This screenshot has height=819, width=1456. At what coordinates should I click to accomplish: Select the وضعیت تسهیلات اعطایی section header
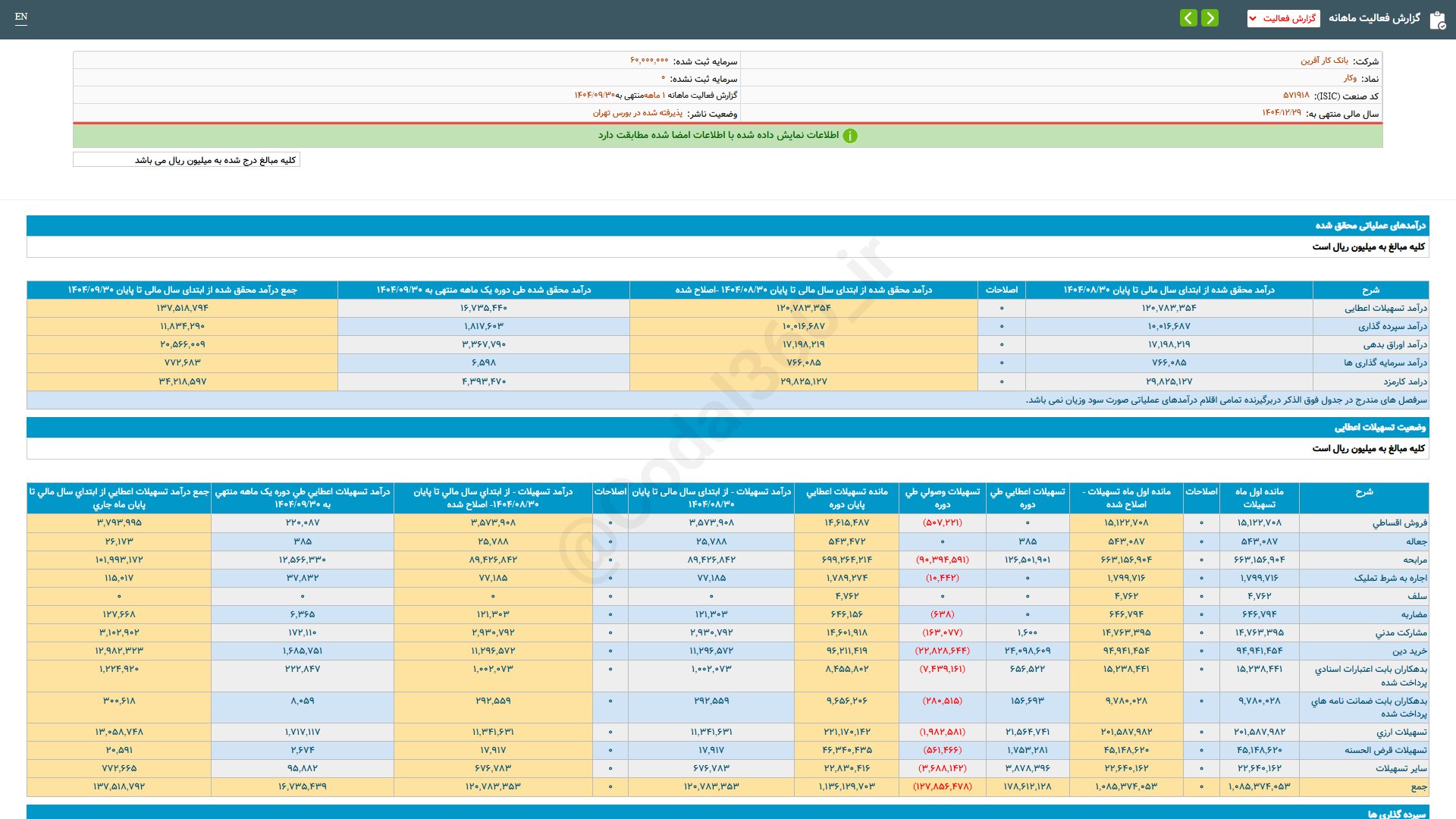pyautogui.click(x=1379, y=427)
